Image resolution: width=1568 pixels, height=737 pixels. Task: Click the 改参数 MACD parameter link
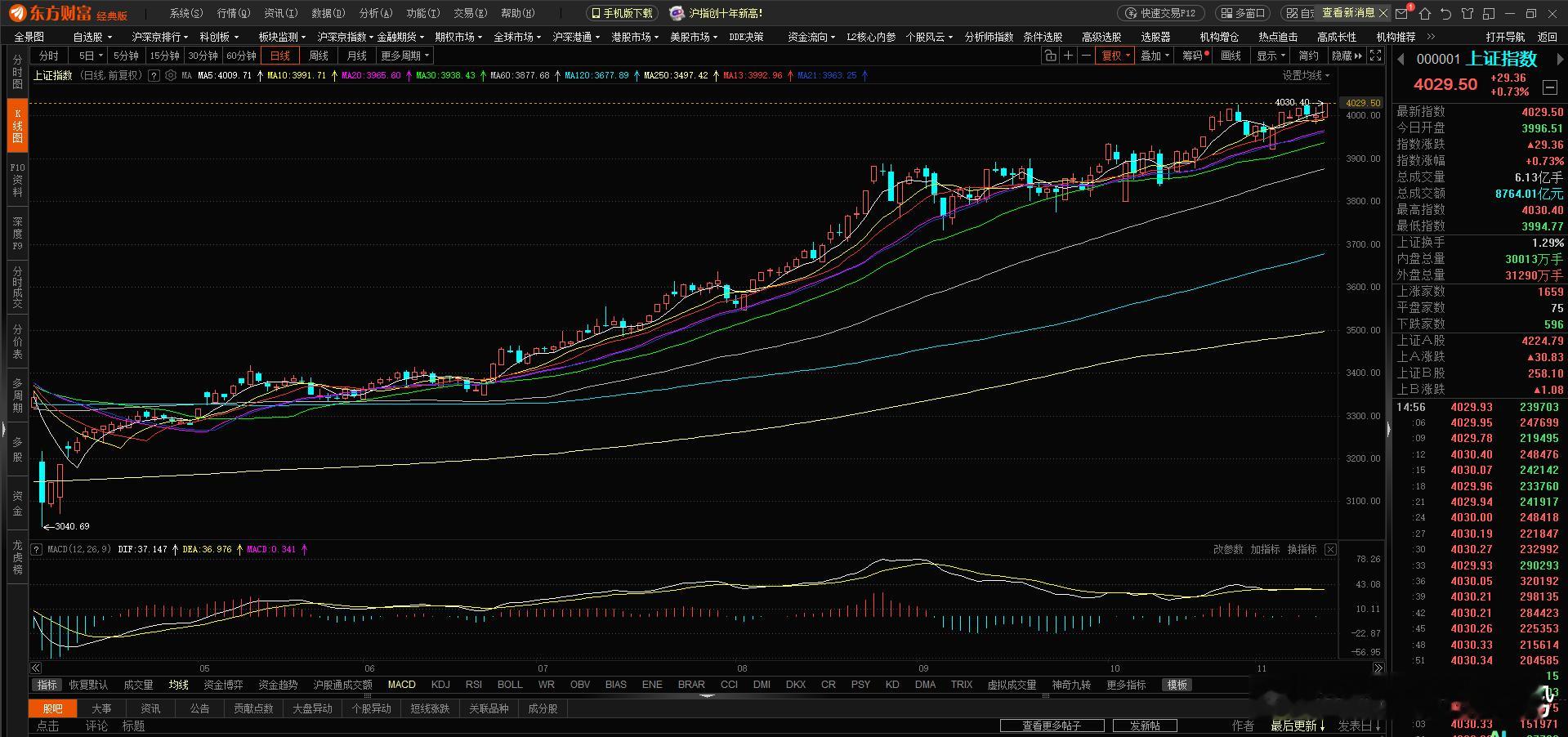[x=1228, y=549]
